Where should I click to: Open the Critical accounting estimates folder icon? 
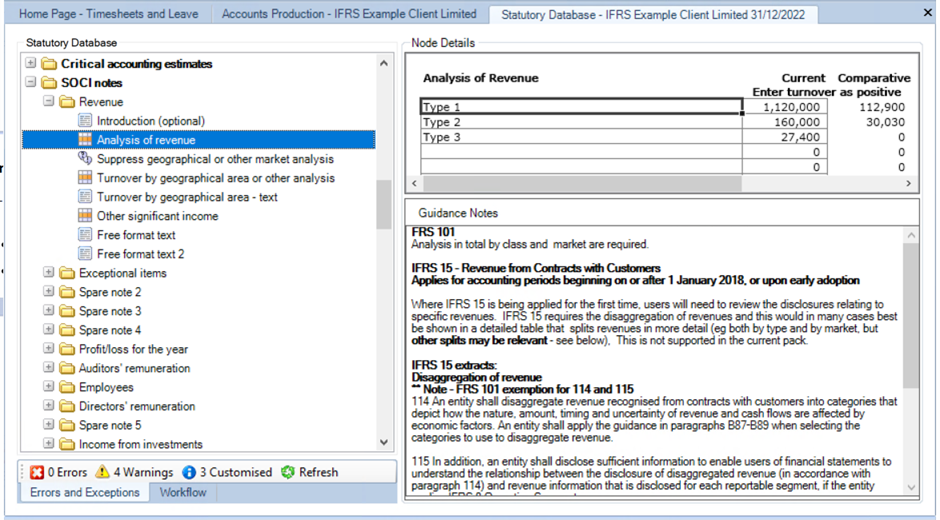[49, 64]
